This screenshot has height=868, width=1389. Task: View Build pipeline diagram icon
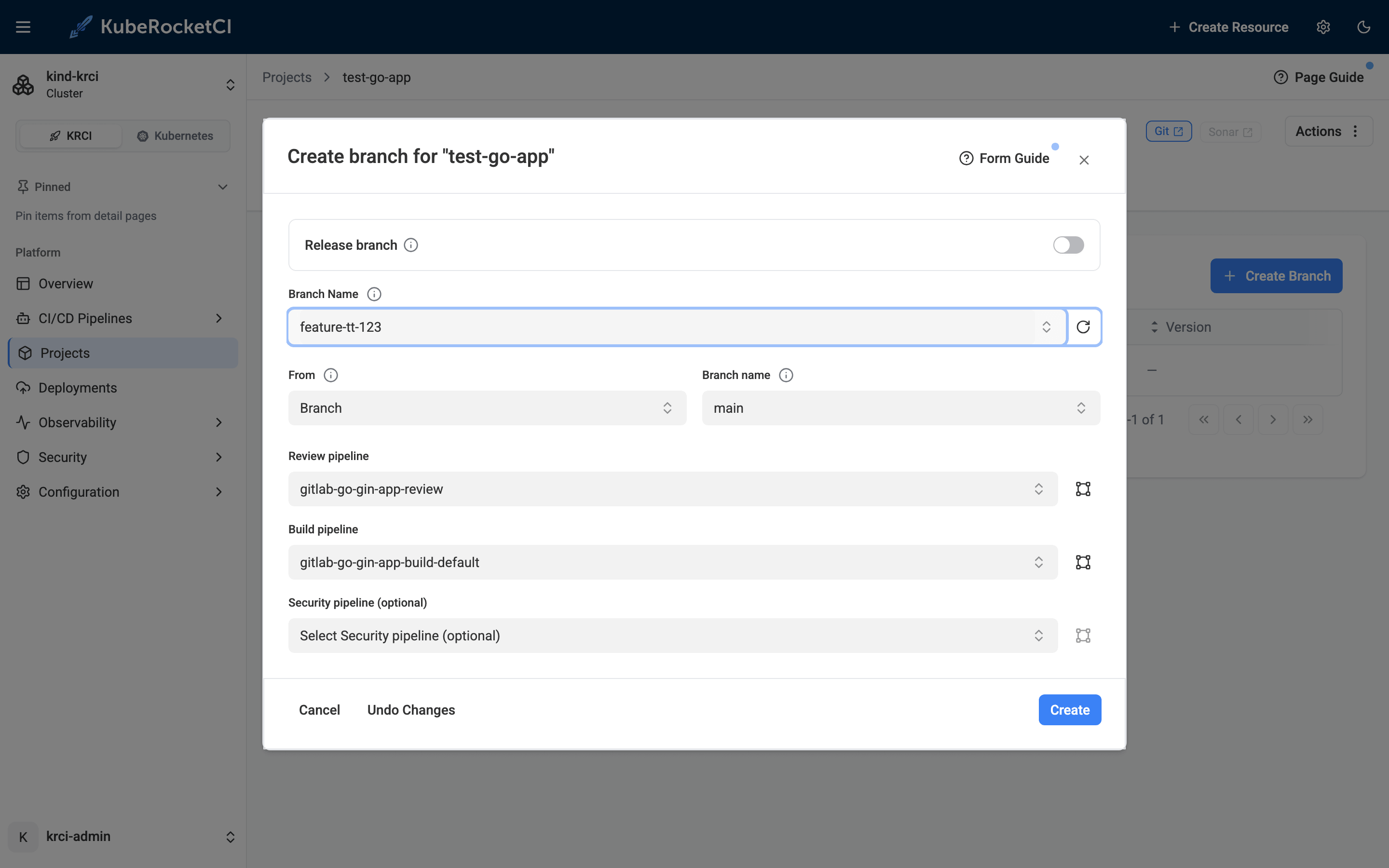1083,562
